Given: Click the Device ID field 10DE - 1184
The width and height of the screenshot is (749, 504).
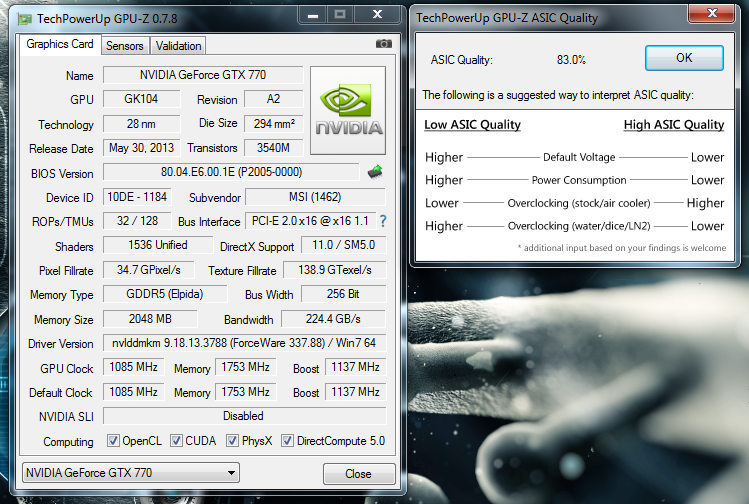Looking at the screenshot, I should point(137,197).
